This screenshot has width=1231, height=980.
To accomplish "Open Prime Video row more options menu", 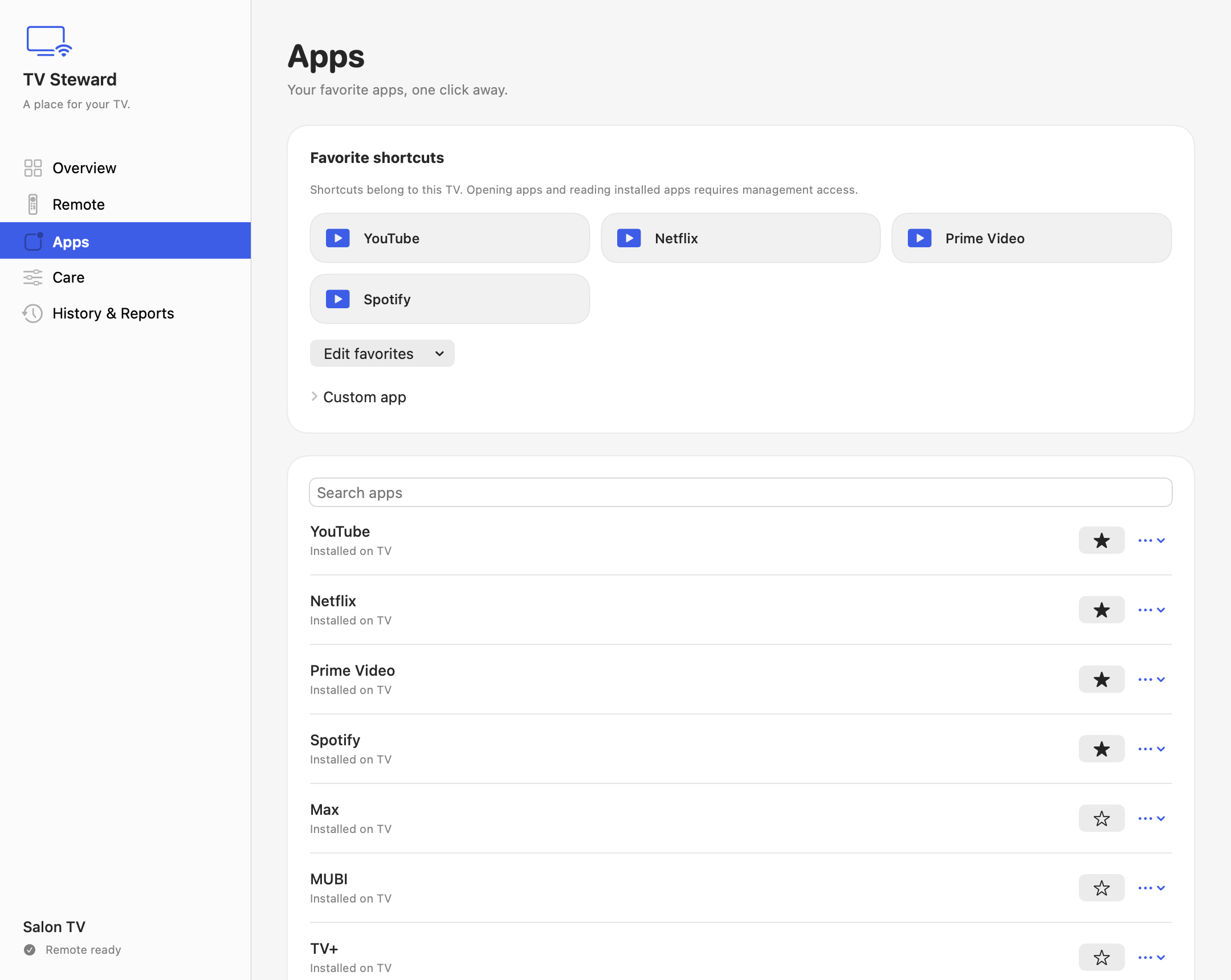I will [1151, 679].
